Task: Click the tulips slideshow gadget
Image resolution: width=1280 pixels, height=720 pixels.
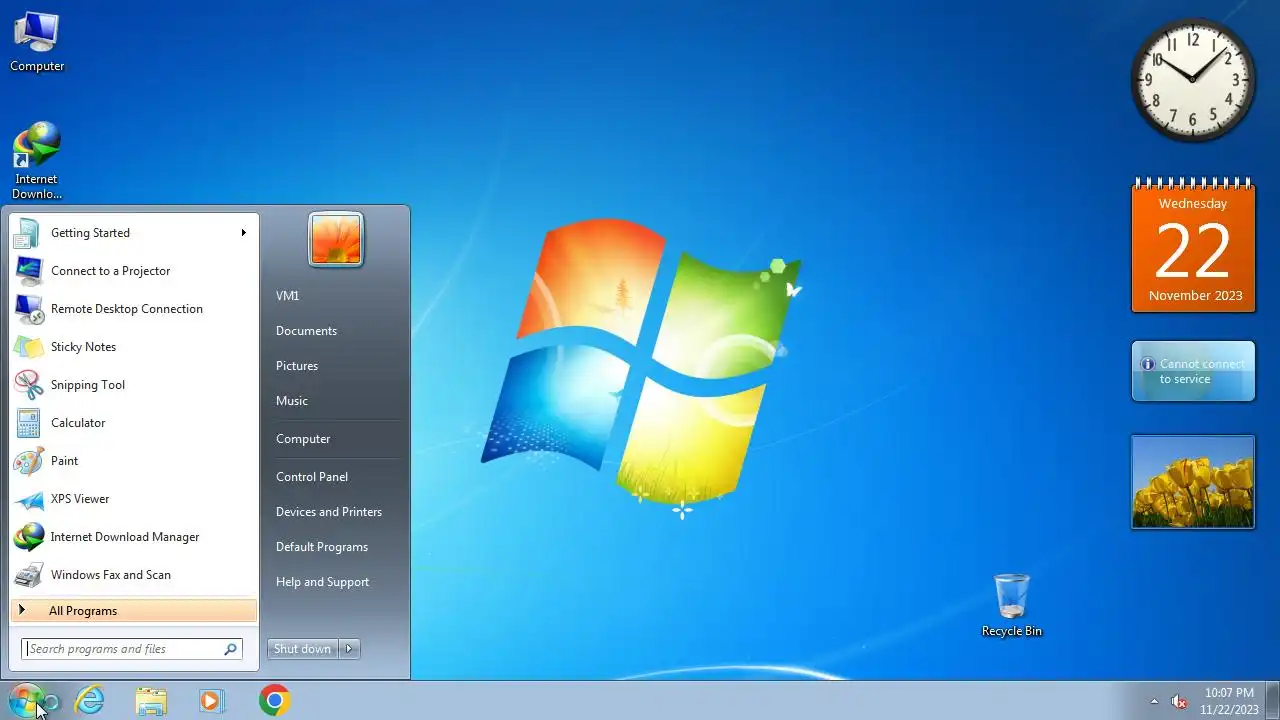Action: [1193, 481]
